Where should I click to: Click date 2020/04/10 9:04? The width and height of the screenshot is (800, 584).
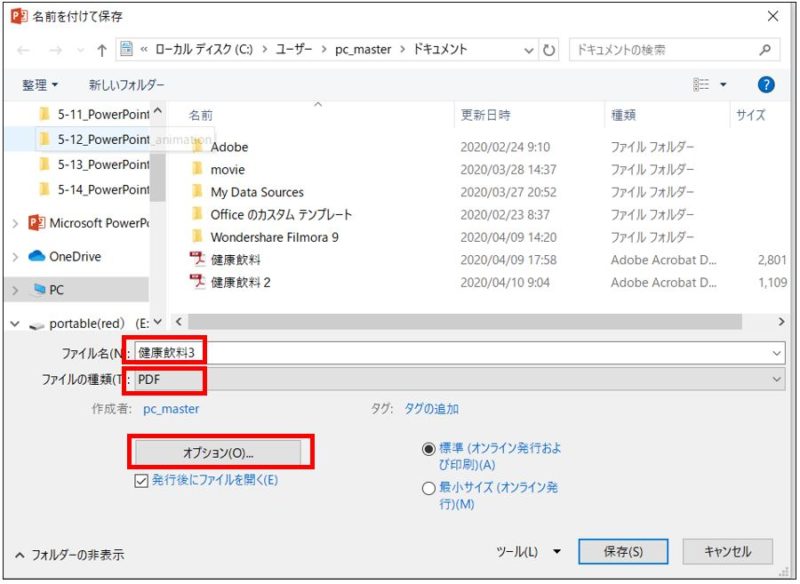(x=505, y=282)
